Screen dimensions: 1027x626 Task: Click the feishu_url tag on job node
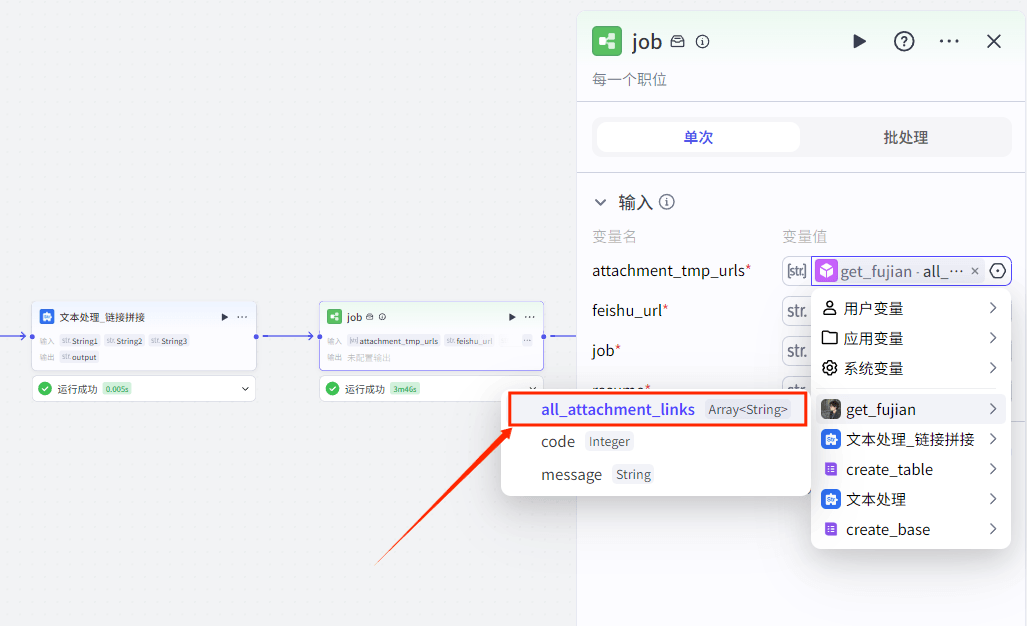point(469,341)
